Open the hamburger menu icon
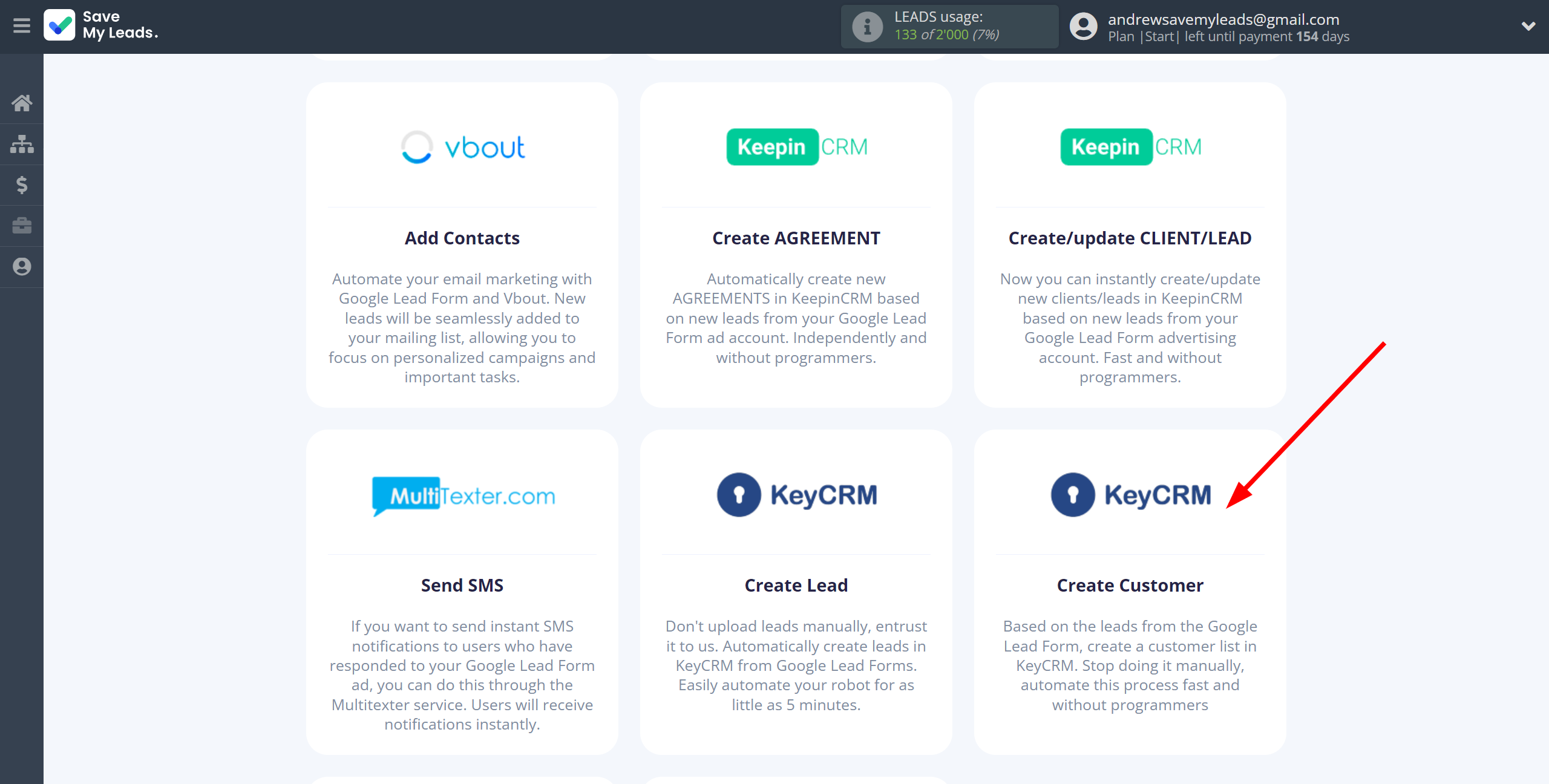1549x784 pixels. 22,26
